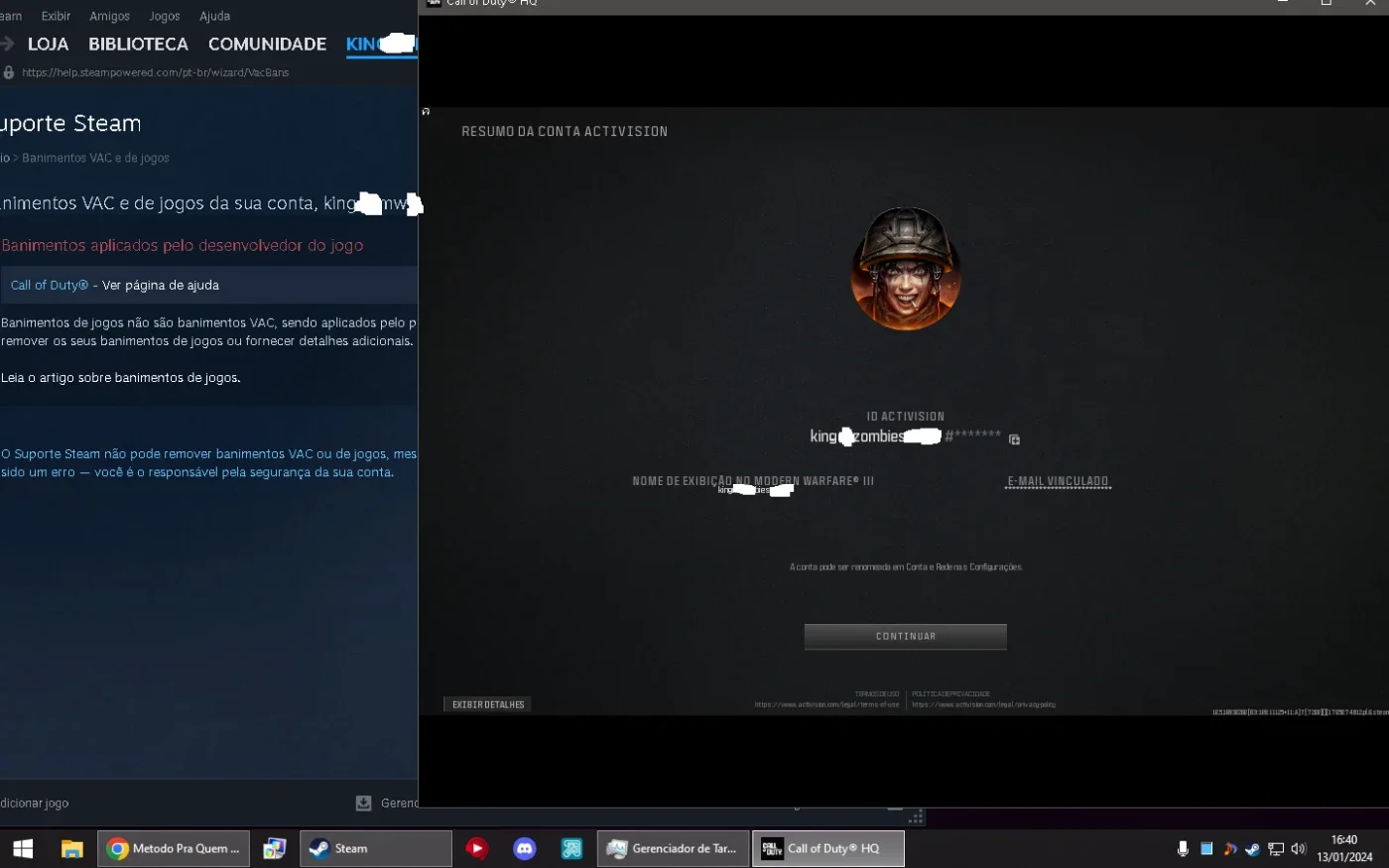Screen dimensions: 1389x868
Task: Open the Amigos menu in Steam
Action: tap(109, 16)
